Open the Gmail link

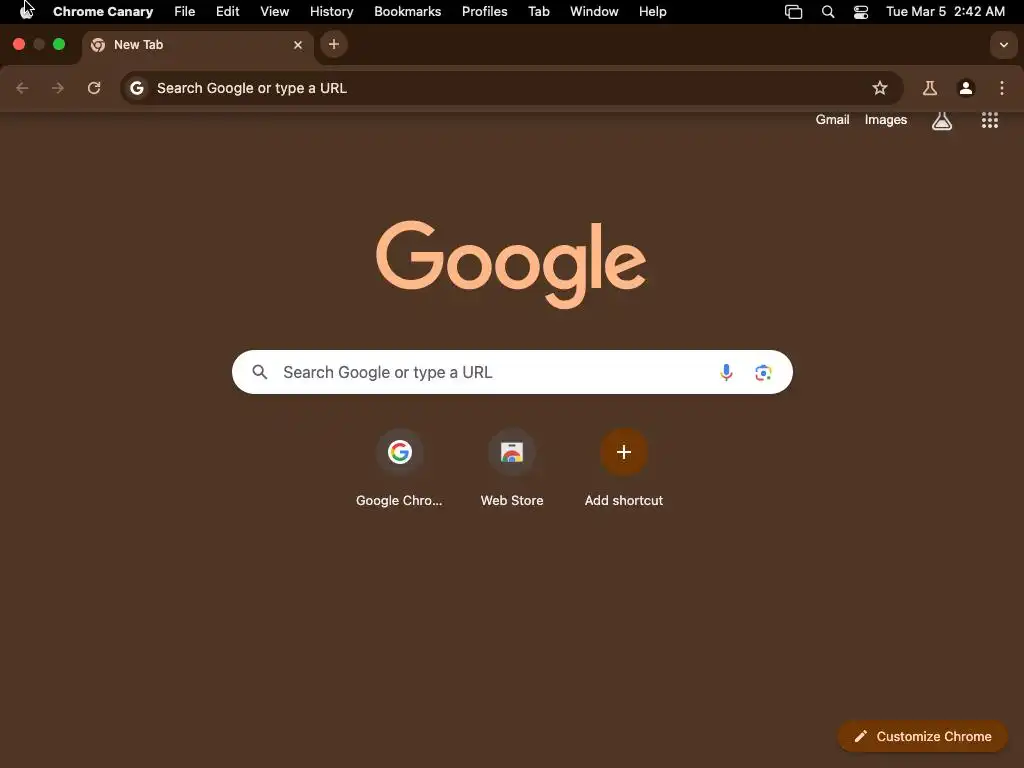tap(832, 120)
